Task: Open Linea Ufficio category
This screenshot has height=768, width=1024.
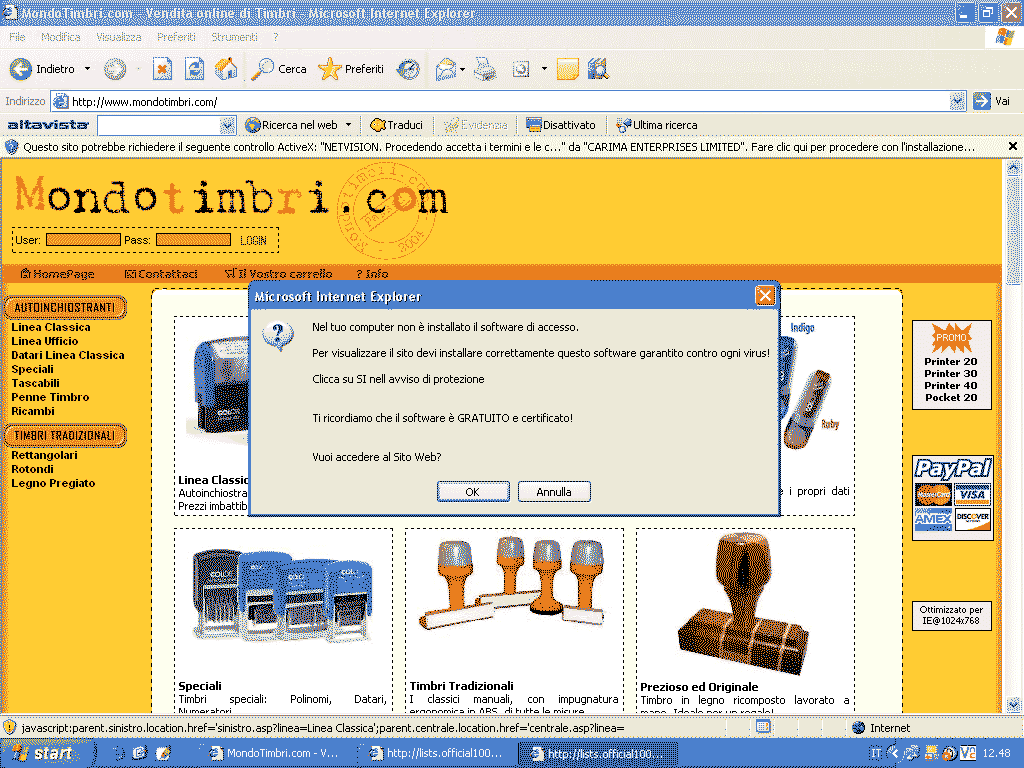Action: pyautogui.click(x=44, y=341)
